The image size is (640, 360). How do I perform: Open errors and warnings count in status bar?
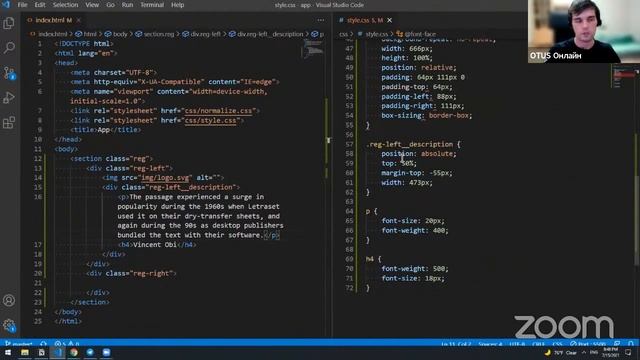[67, 344]
